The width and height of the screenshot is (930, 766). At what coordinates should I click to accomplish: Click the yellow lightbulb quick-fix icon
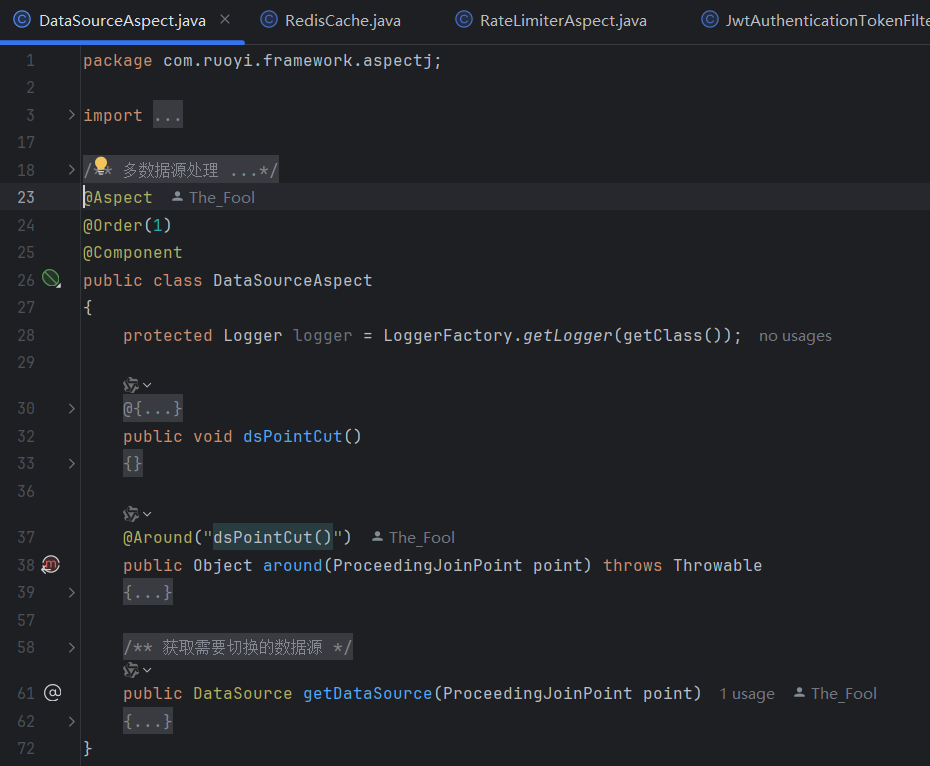pos(101,164)
